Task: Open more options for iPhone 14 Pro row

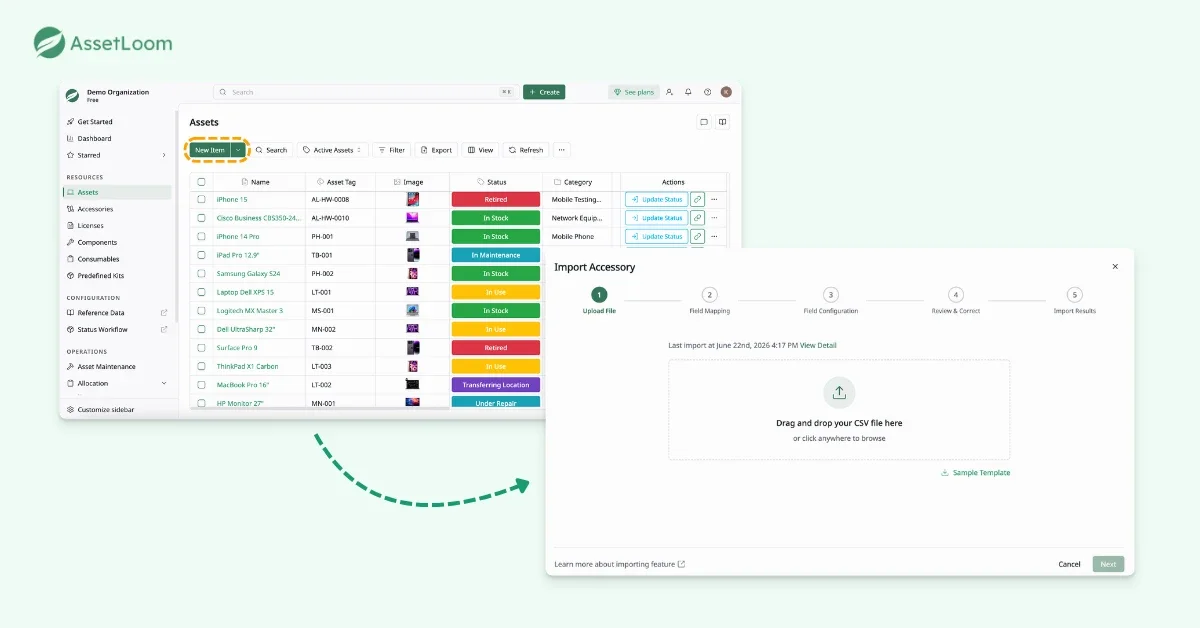Action: coord(714,236)
